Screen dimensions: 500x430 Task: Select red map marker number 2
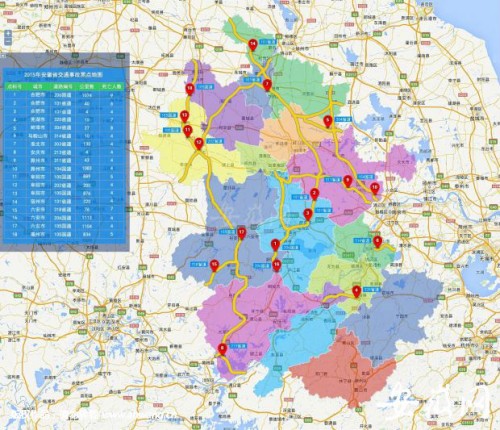[x=314, y=194]
